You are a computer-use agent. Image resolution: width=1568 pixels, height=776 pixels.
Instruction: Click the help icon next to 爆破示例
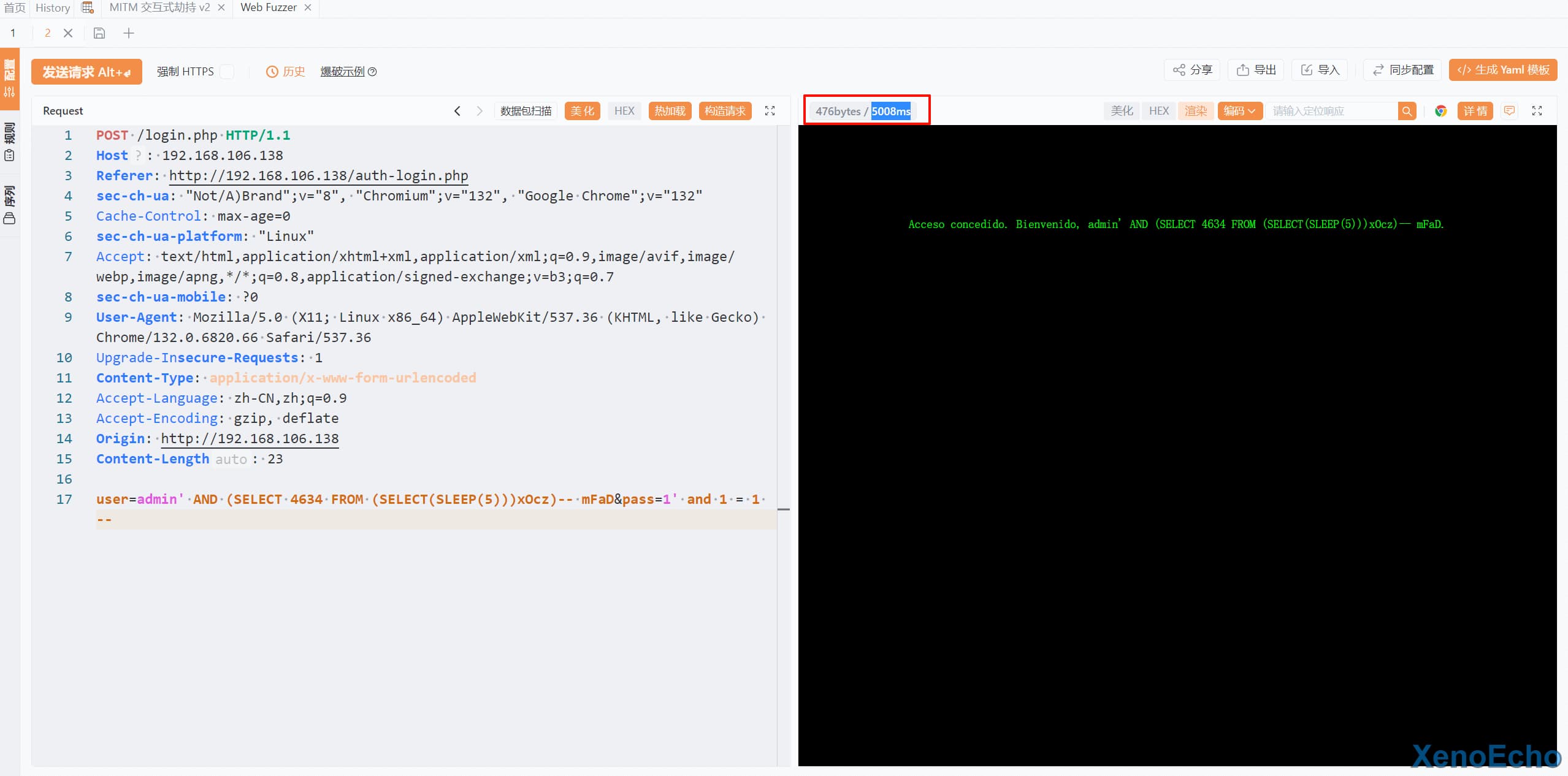[x=372, y=72]
